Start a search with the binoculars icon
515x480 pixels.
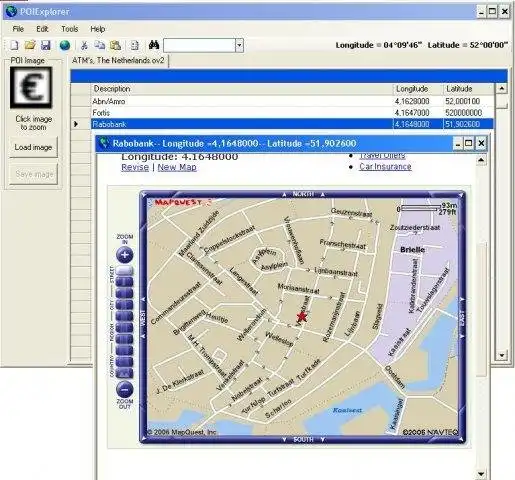(154, 45)
